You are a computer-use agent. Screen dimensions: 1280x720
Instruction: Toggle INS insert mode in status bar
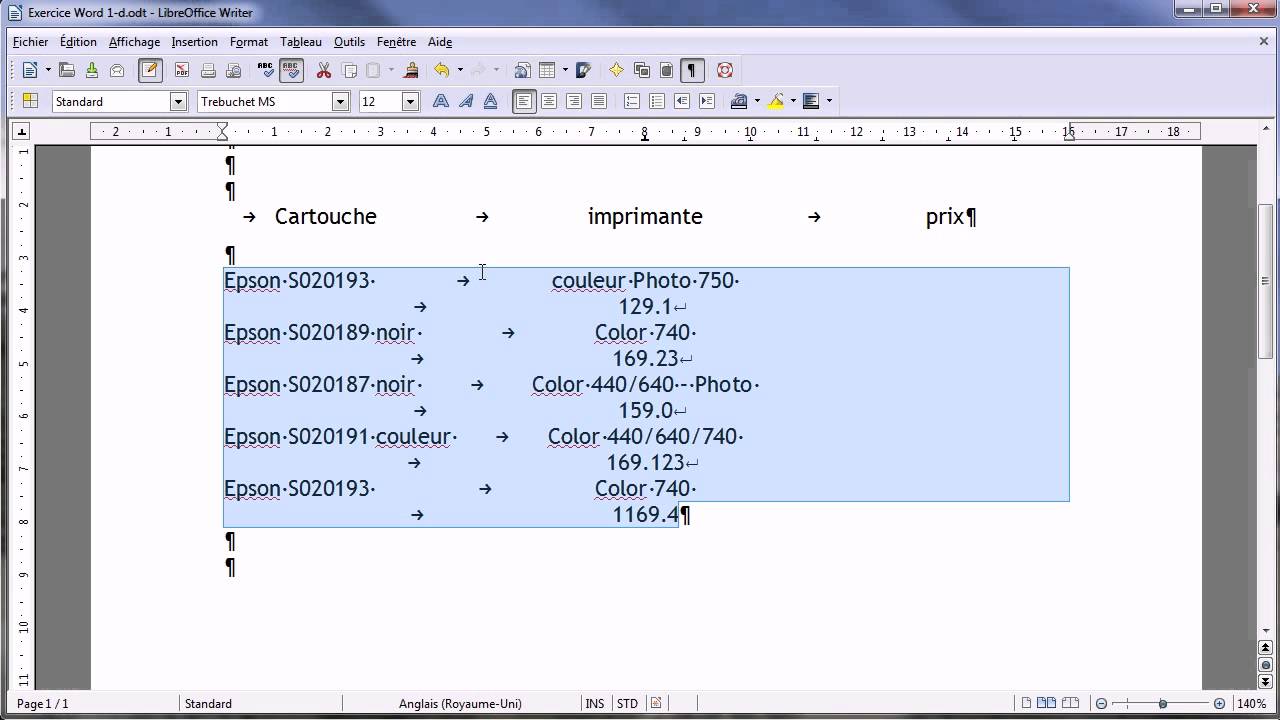[595, 704]
